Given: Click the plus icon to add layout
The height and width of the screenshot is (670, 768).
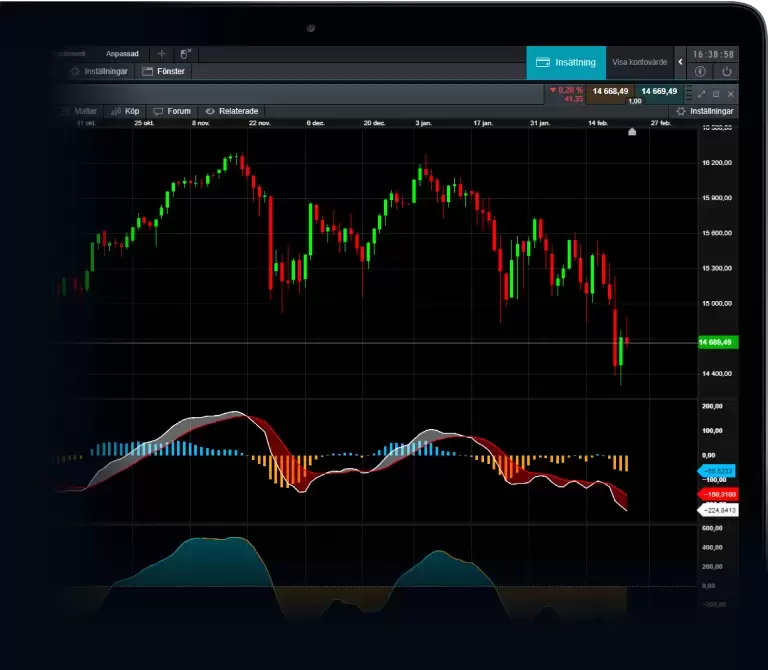Looking at the screenshot, I should click(162, 54).
